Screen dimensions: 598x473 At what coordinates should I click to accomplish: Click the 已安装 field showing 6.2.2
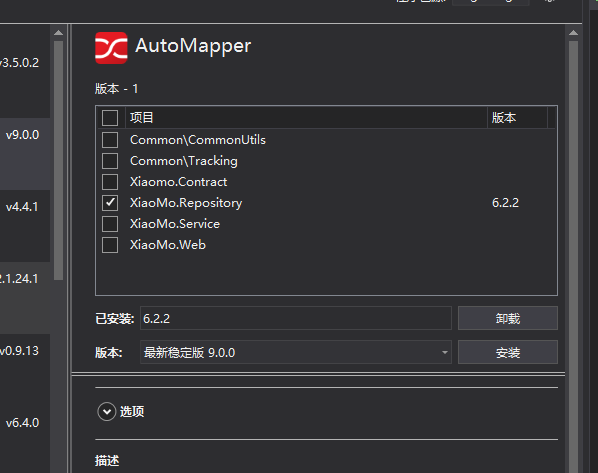pyautogui.click(x=296, y=318)
